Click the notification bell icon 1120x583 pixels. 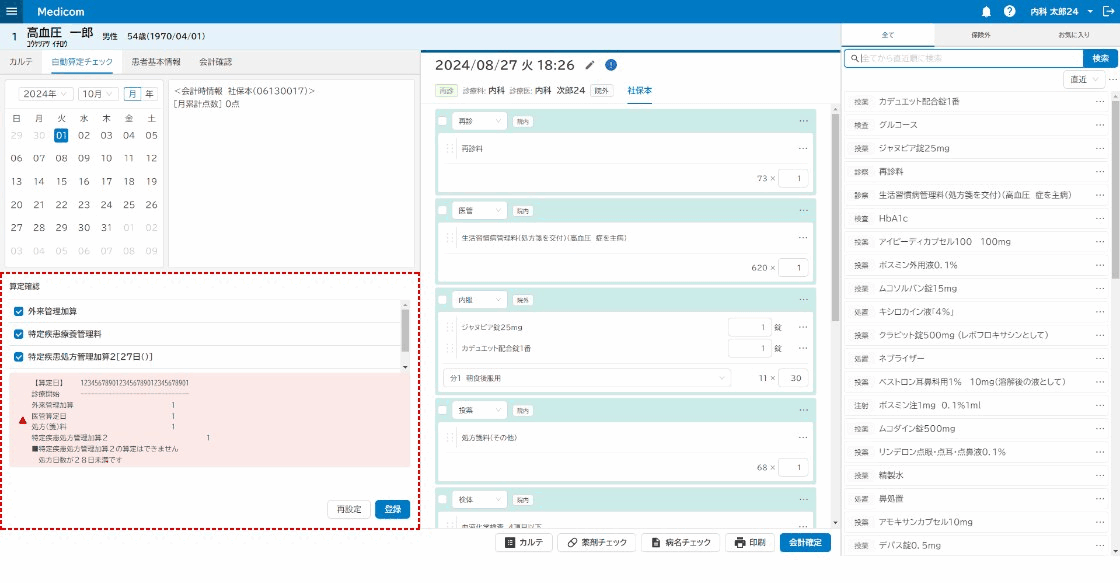tap(986, 11)
